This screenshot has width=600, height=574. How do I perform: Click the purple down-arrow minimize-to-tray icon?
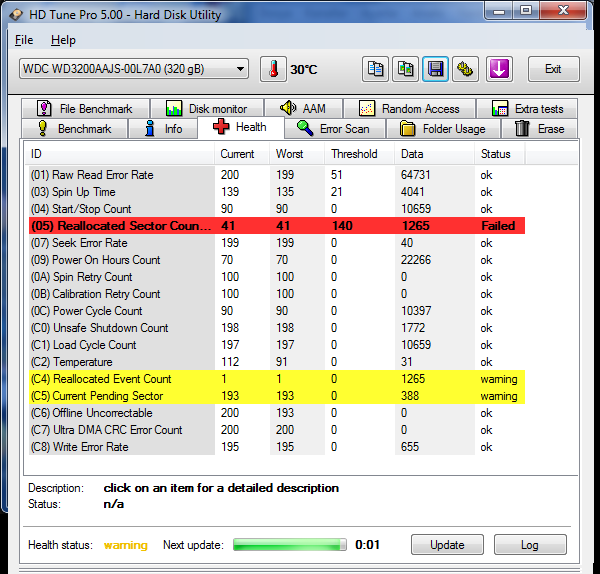pyautogui.click(x=499, y=69)
